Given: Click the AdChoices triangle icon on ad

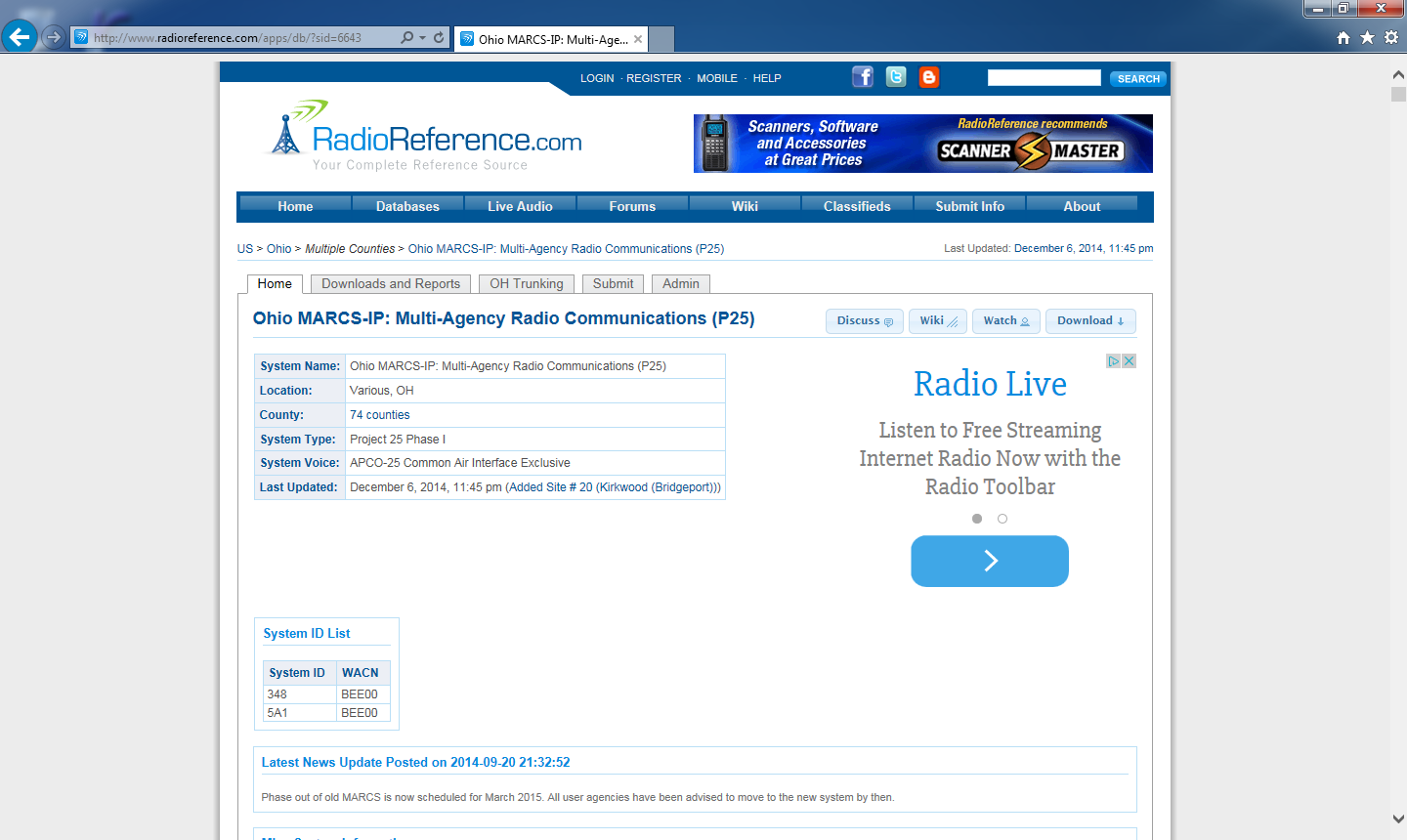Looking at the screenshot, I should click(1113, 361).
